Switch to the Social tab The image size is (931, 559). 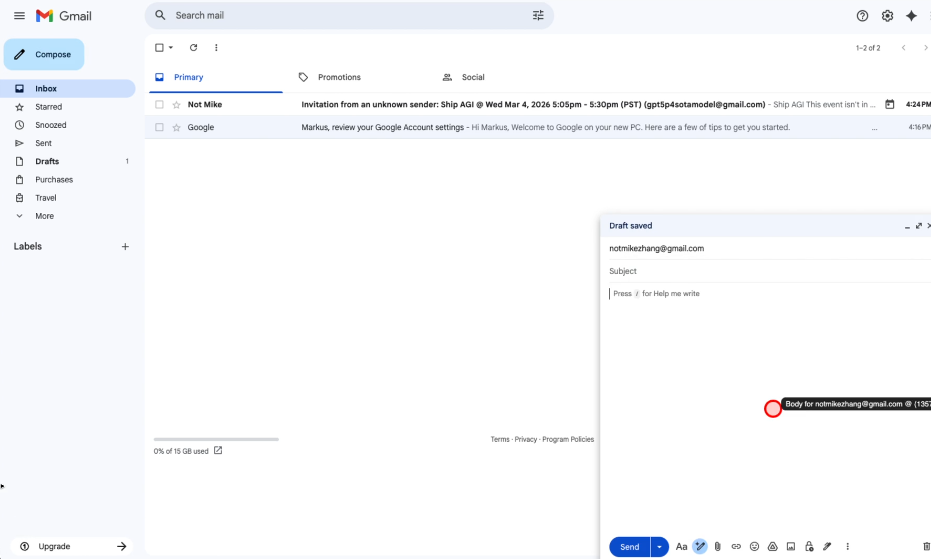(473, 77)
